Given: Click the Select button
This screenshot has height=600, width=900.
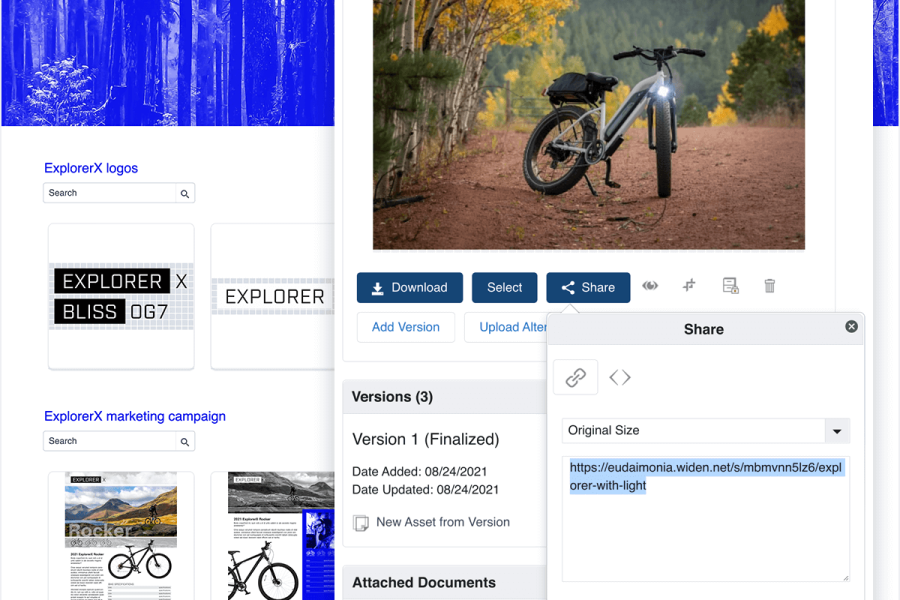Looking at the screenshot, I should coord(504,287).
